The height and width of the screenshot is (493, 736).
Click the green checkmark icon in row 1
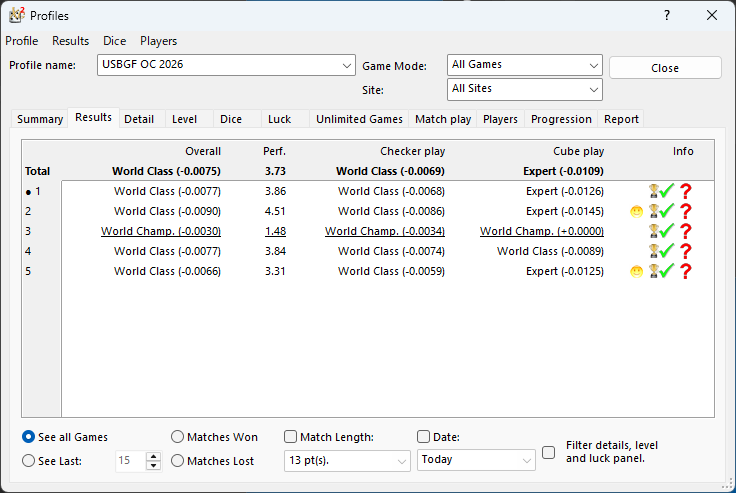pyautogui.click(x=667, y=191)
